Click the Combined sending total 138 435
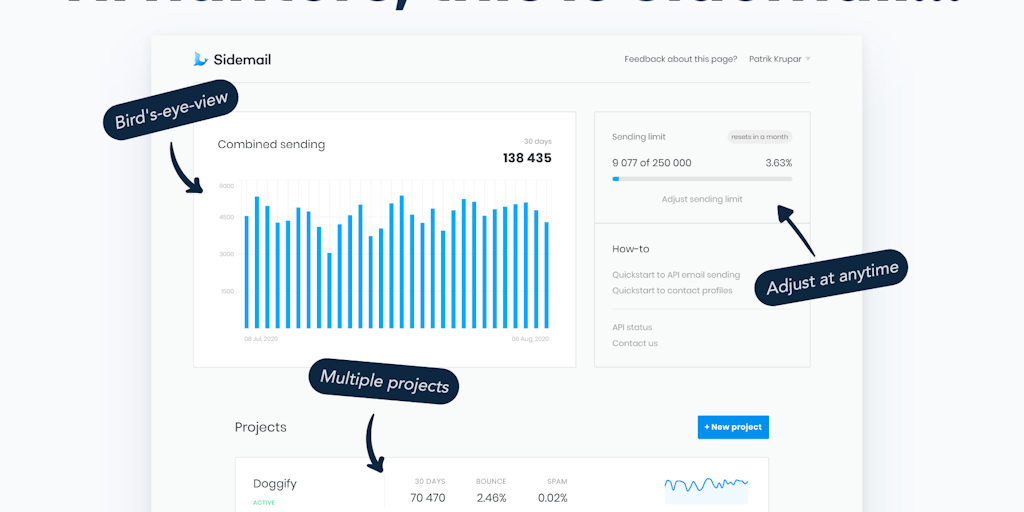Image resolution: width=1024 pixels, height=512 pixels. [527, 158]
